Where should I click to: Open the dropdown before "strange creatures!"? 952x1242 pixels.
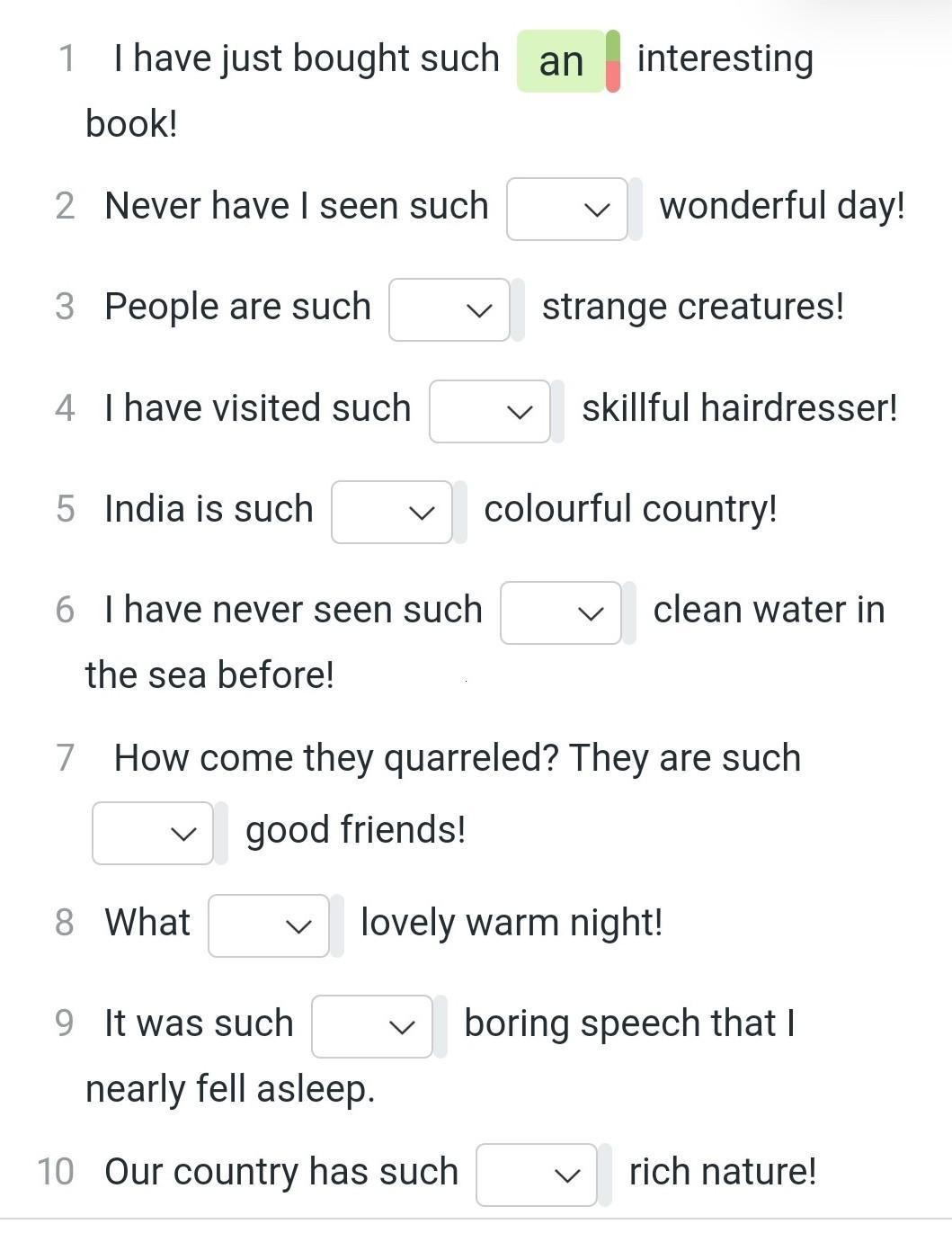(x=449, y=310)
